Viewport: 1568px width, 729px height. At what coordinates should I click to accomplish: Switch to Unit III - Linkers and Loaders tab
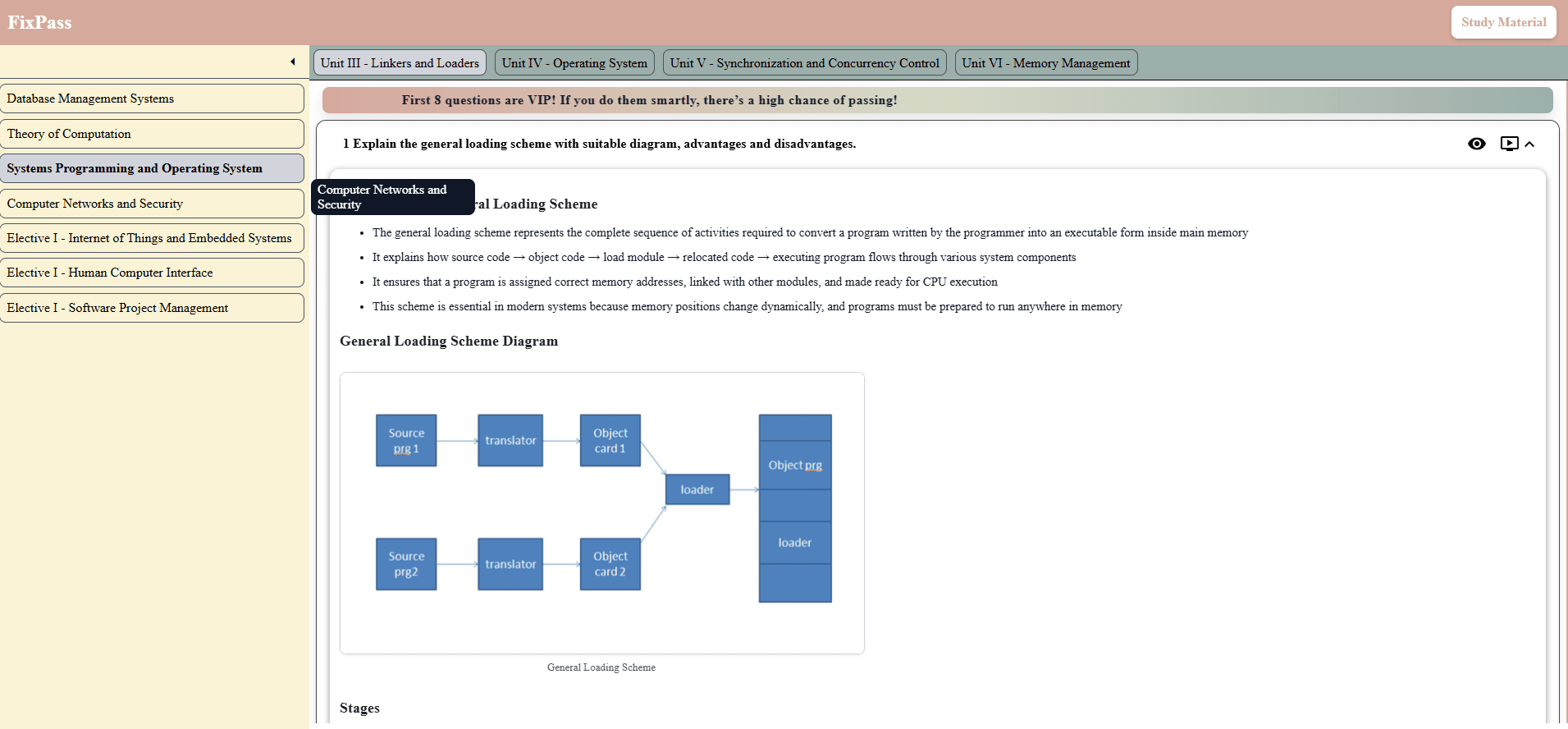(400, 63)
